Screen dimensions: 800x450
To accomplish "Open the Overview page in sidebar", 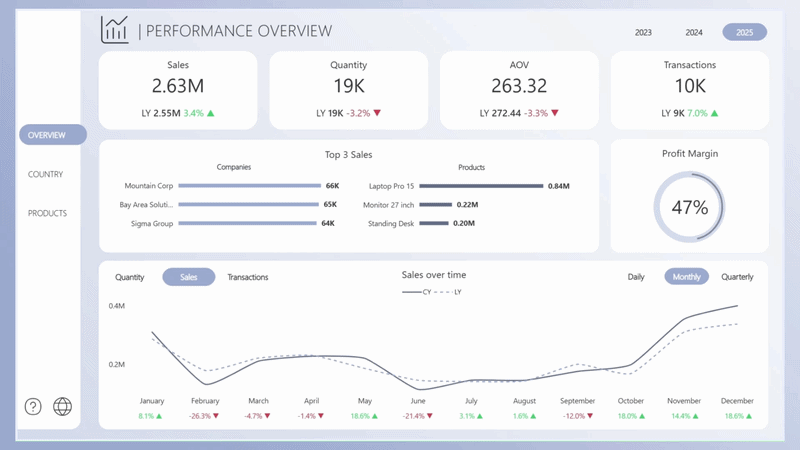I will click(53, 135).
